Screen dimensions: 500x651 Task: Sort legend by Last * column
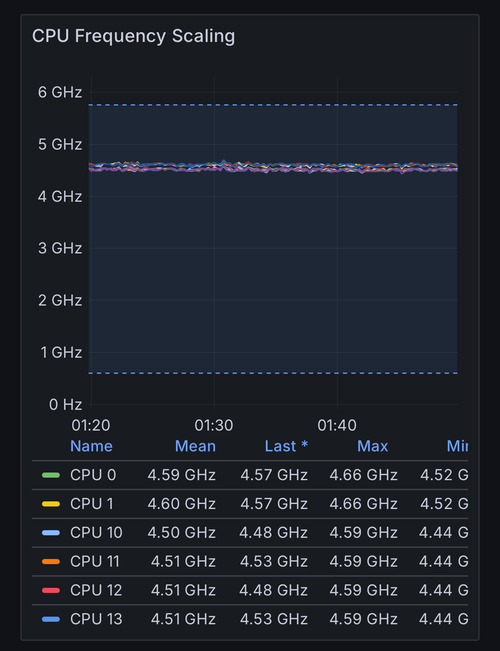pyautogui.click(x=286, y=446)
